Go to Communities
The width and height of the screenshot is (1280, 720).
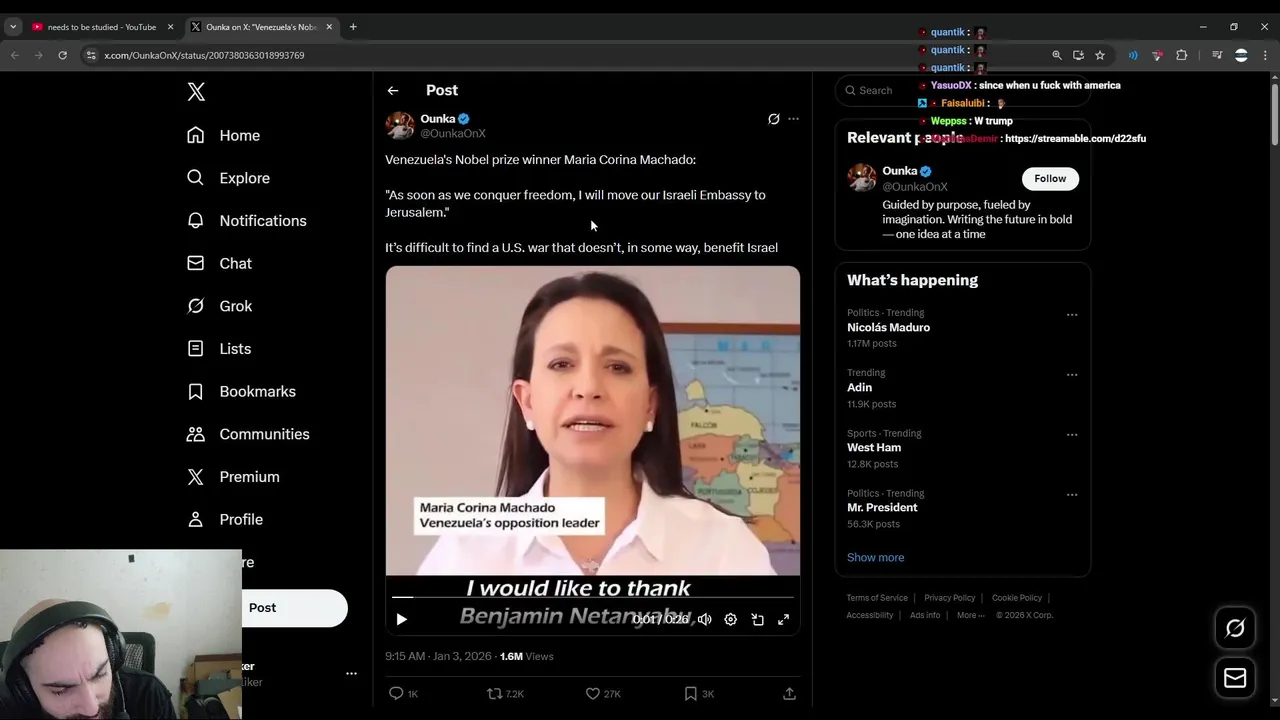pos(249,434)
